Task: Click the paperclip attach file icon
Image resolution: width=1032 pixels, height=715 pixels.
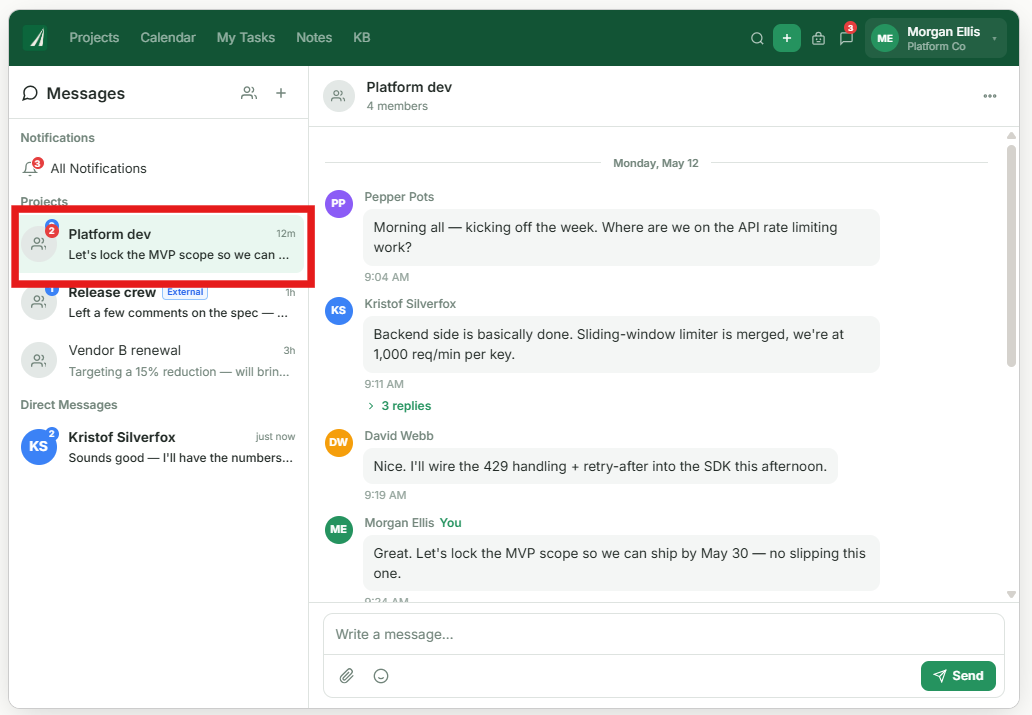Action: pyautogui.click(x=347, y=675)
